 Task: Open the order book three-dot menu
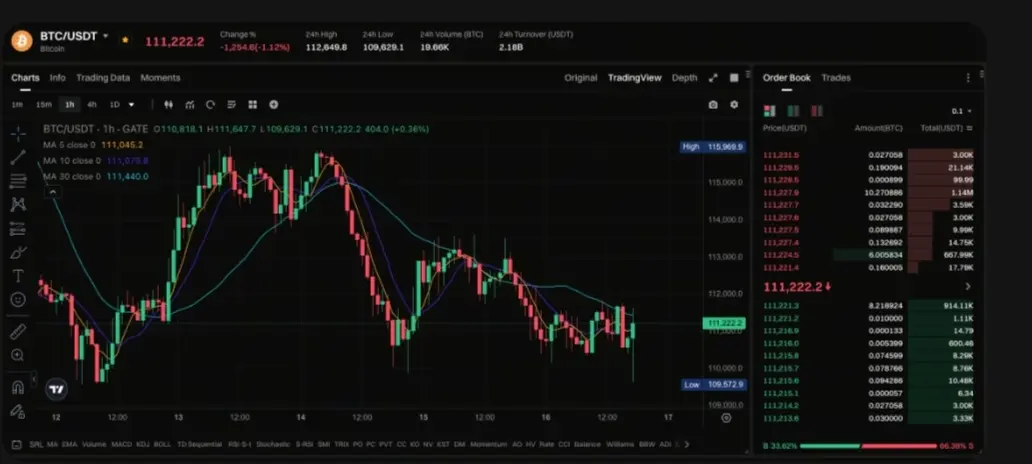(x=968, y=78)
